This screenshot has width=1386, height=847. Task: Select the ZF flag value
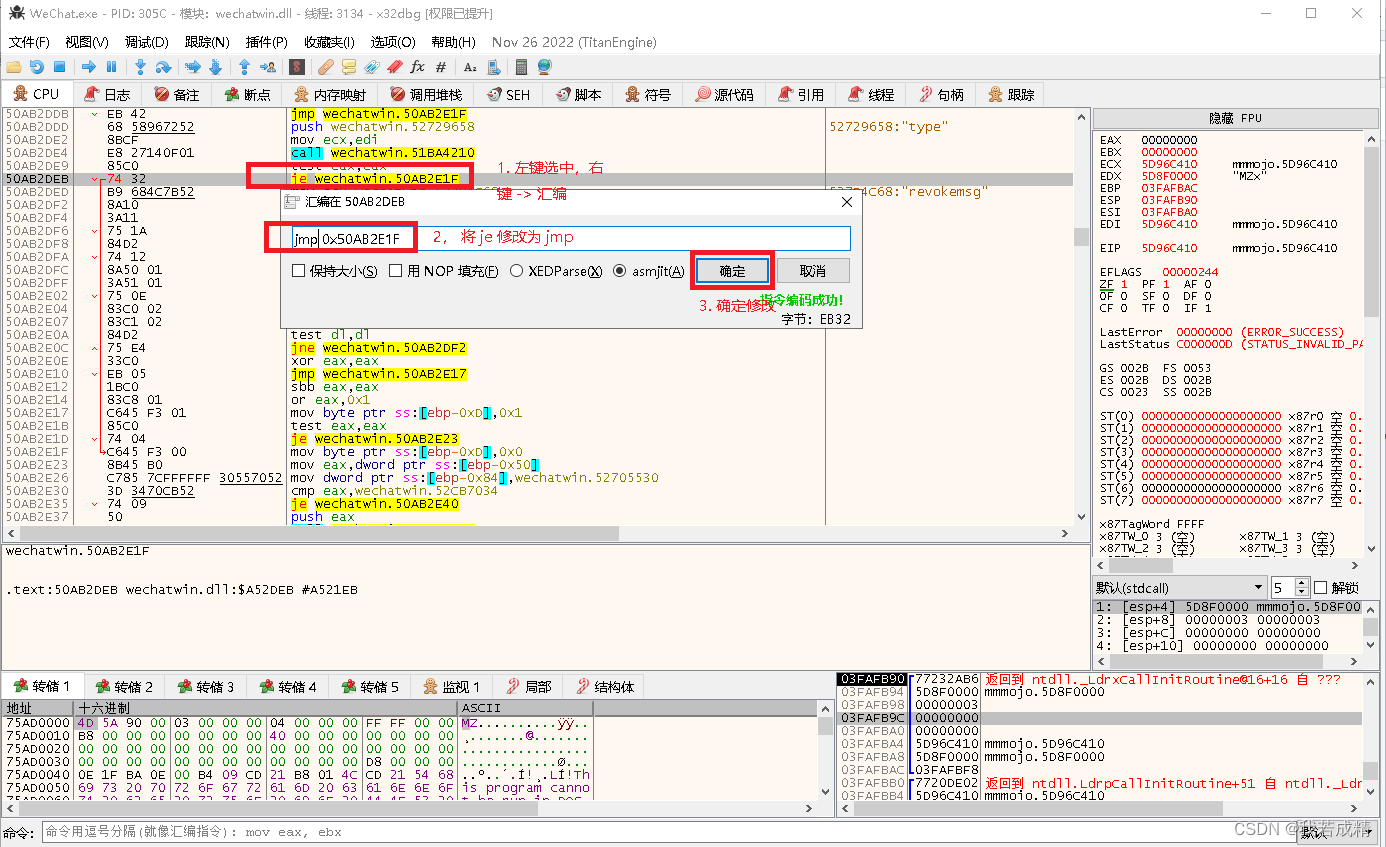point(1124,284)
